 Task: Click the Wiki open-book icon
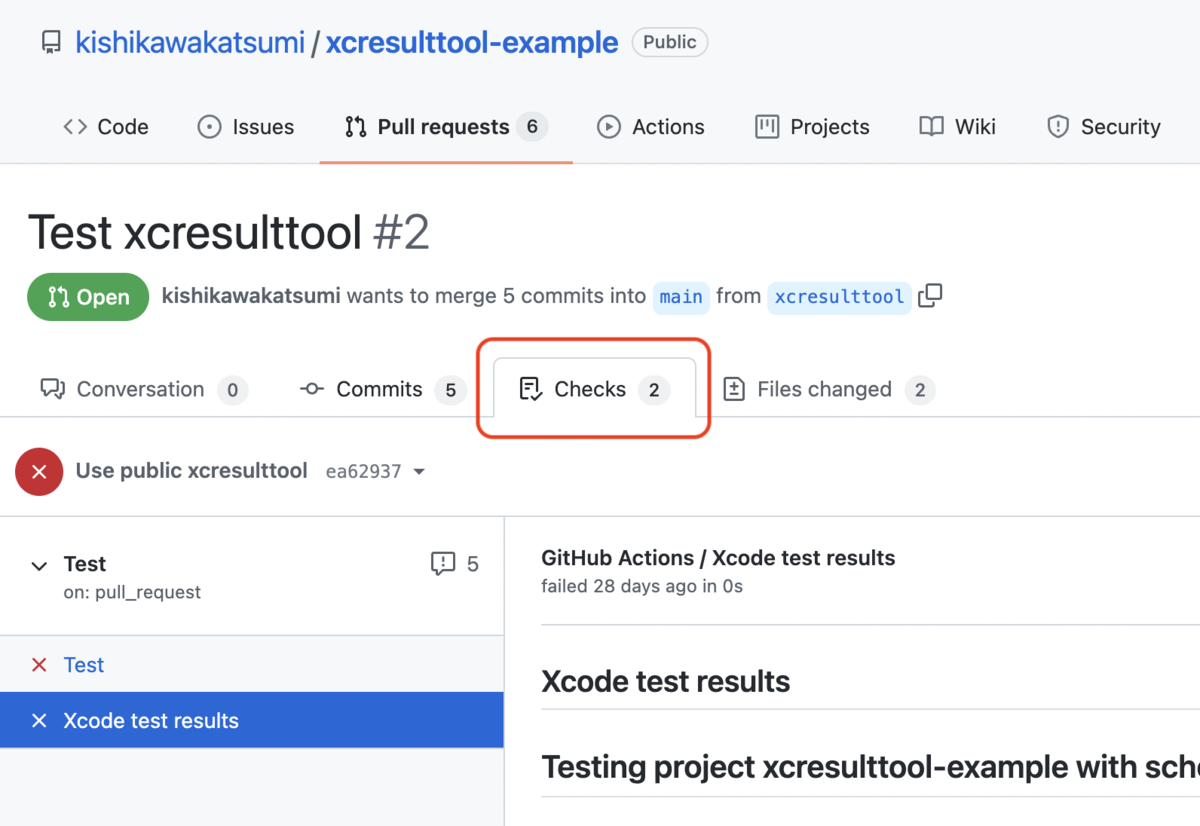coord(931,127)
